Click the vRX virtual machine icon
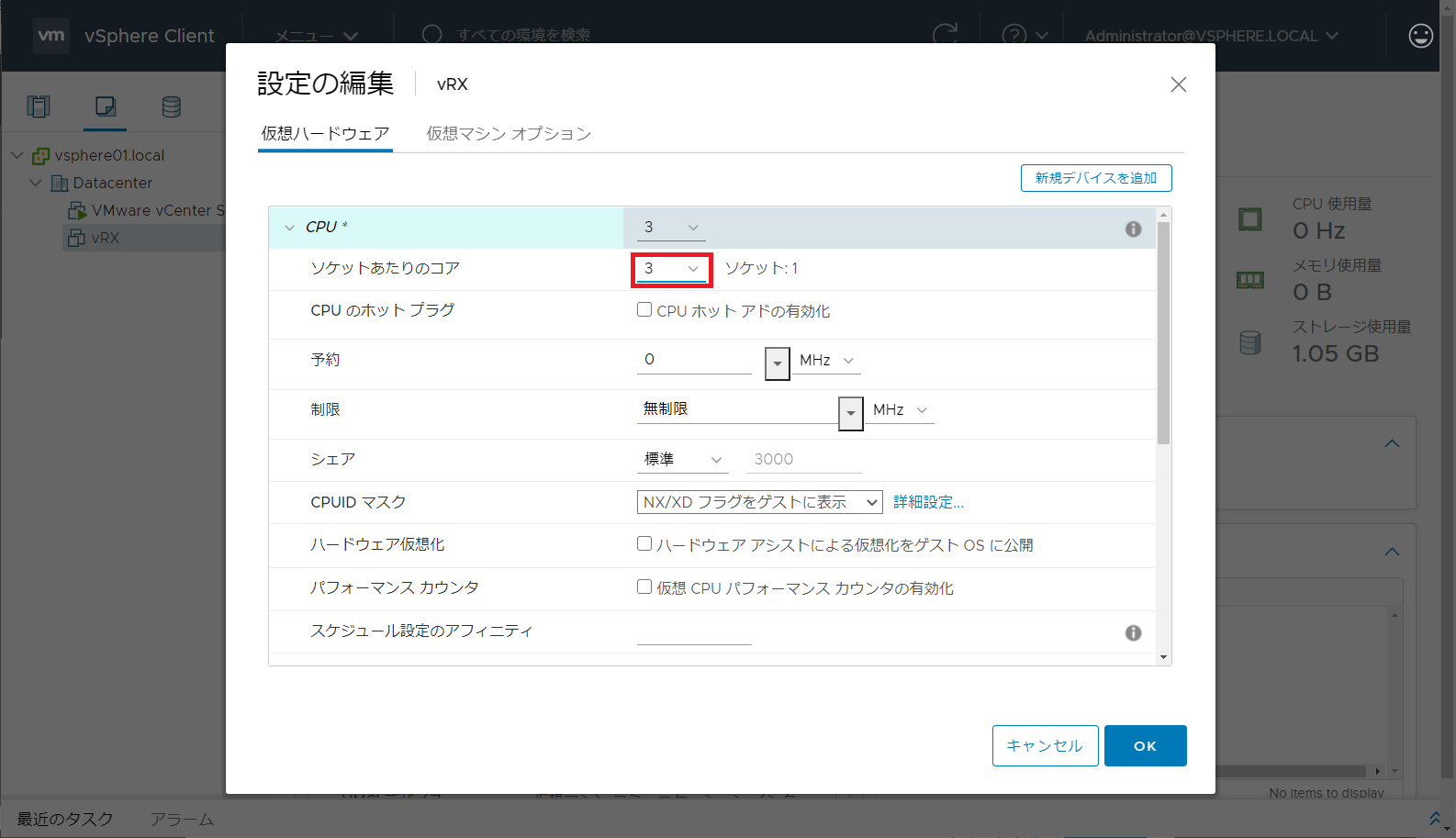 tap(77, 238)
